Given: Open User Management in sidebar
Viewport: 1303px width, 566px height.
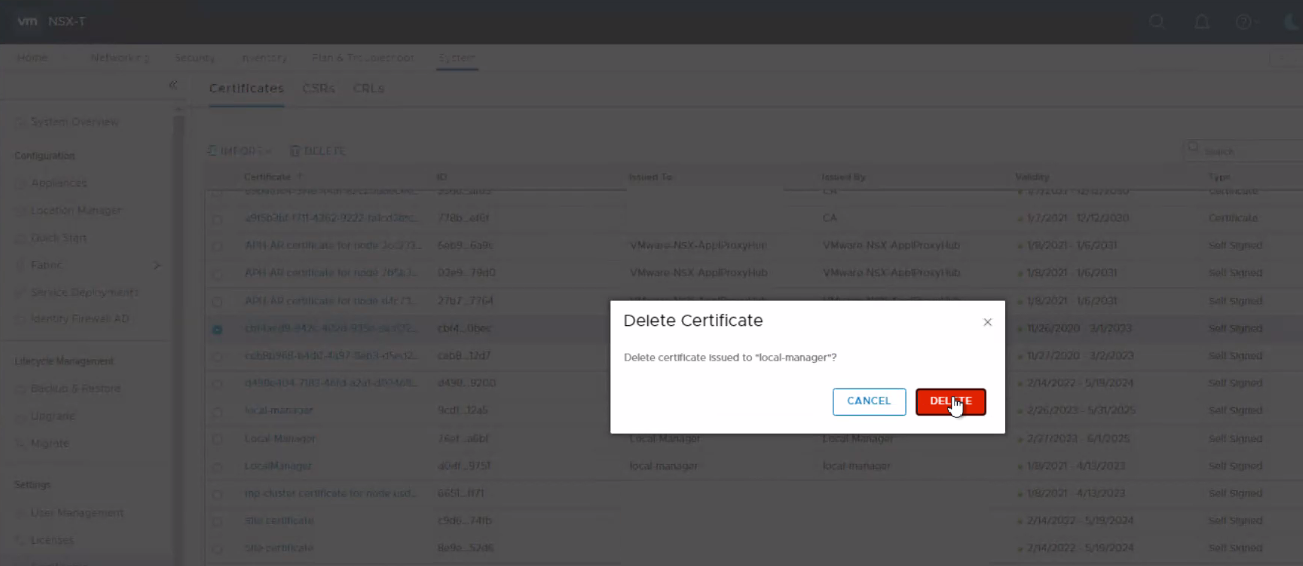Looking at the screenshot, I should coord(77,513).
